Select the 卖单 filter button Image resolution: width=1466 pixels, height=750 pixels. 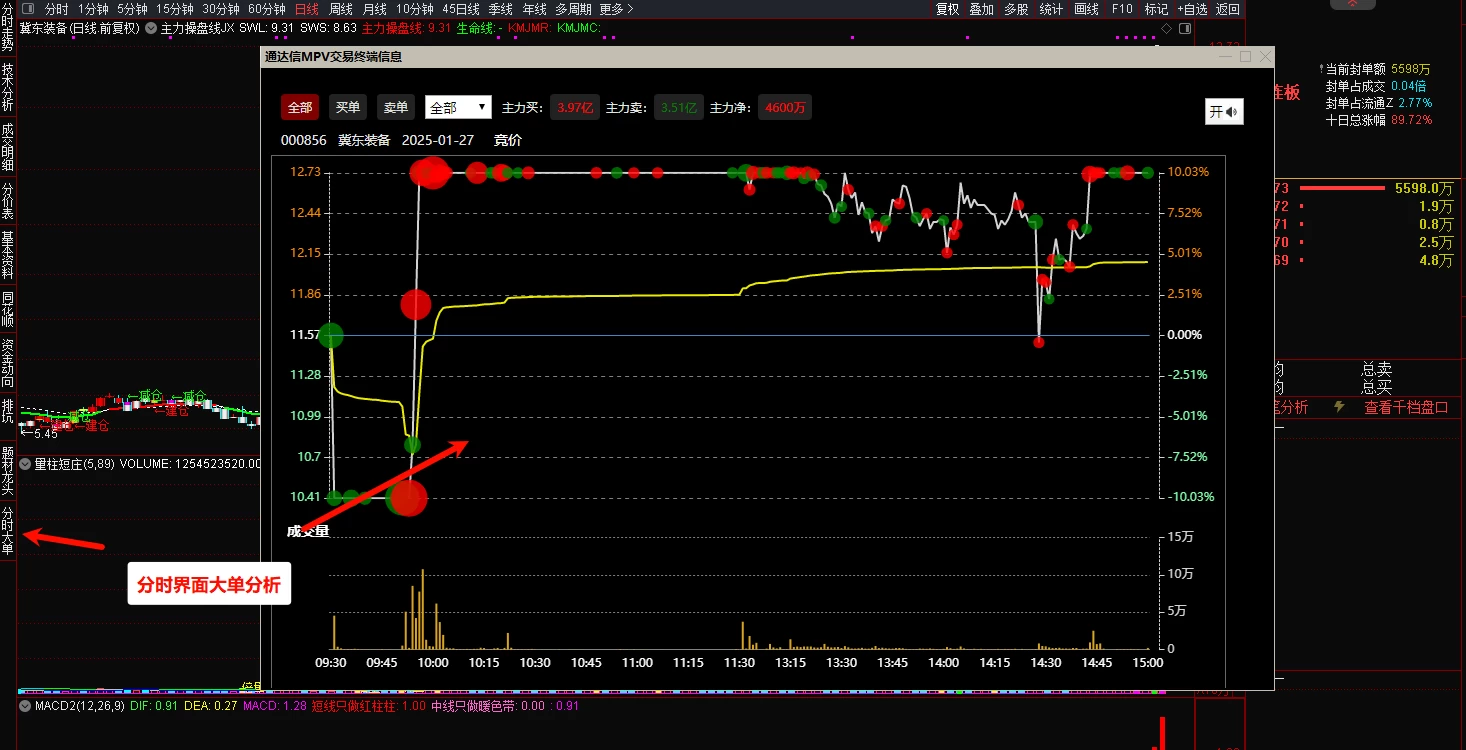tap(396, 107)
